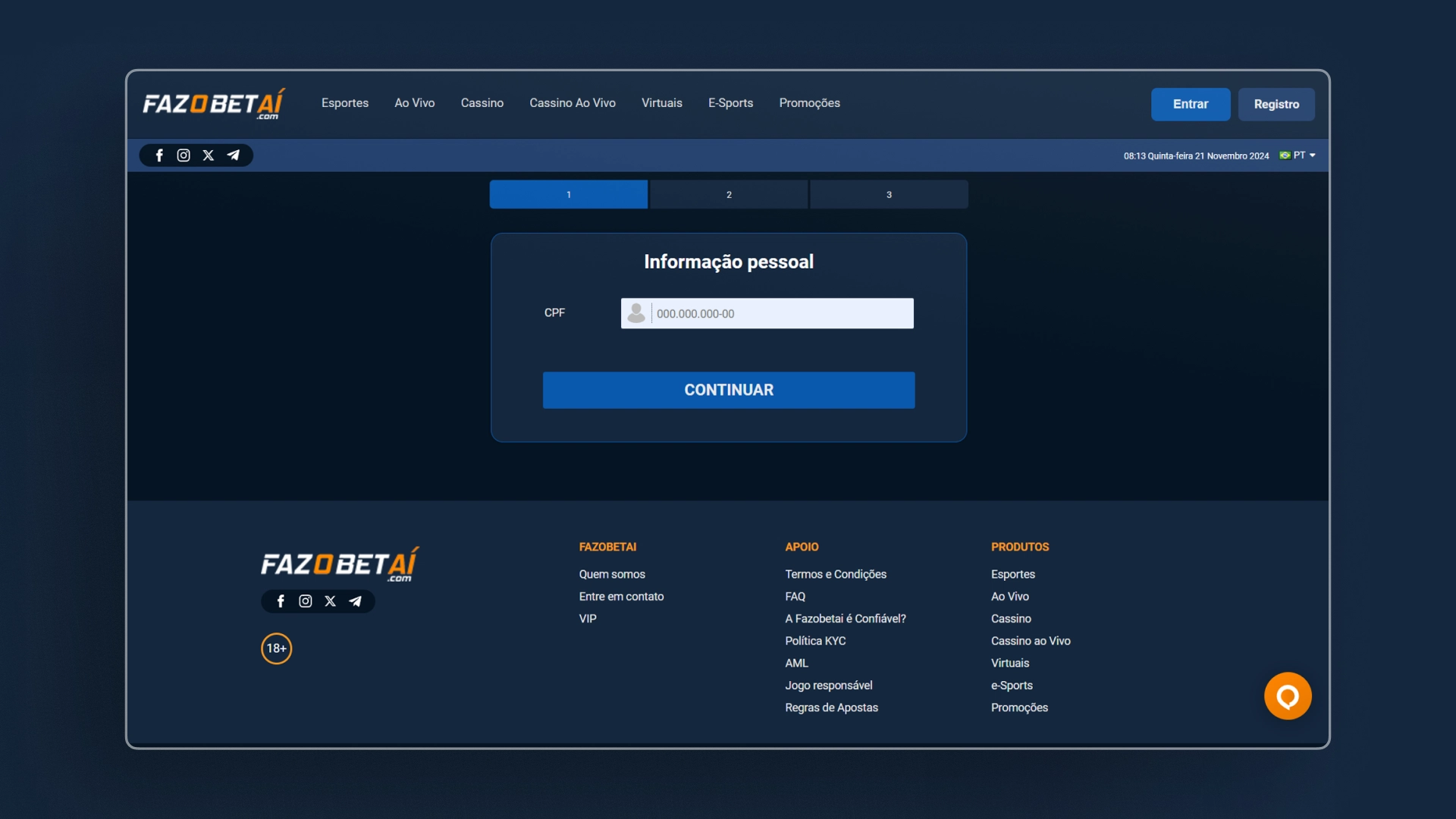Open the Quem somos link

point(612,575)
